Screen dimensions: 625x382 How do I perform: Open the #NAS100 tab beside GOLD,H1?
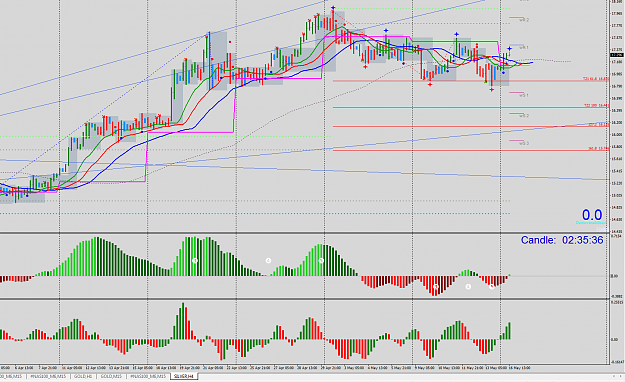coord(48,376)
